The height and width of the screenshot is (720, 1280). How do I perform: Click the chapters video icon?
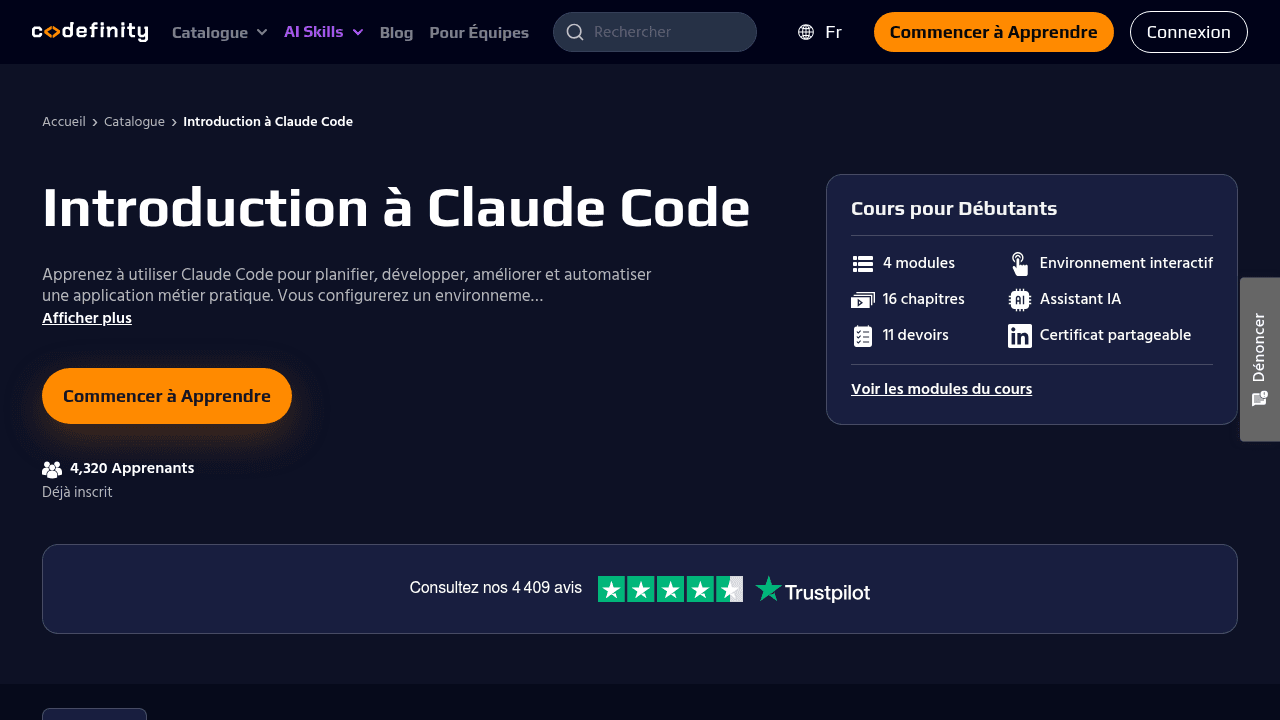pos(863,300)
